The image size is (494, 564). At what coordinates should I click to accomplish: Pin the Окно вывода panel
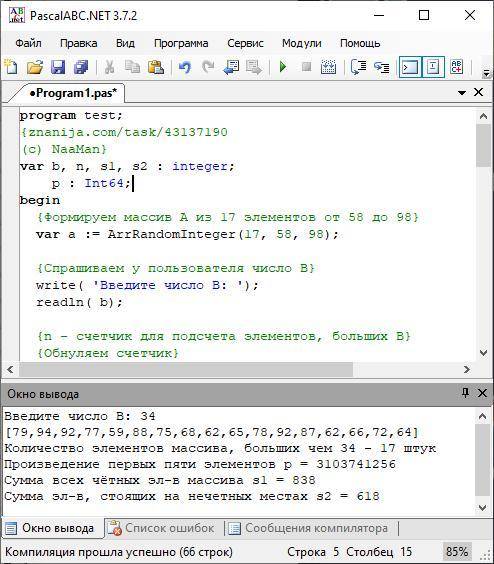click(x=466, y=393)
